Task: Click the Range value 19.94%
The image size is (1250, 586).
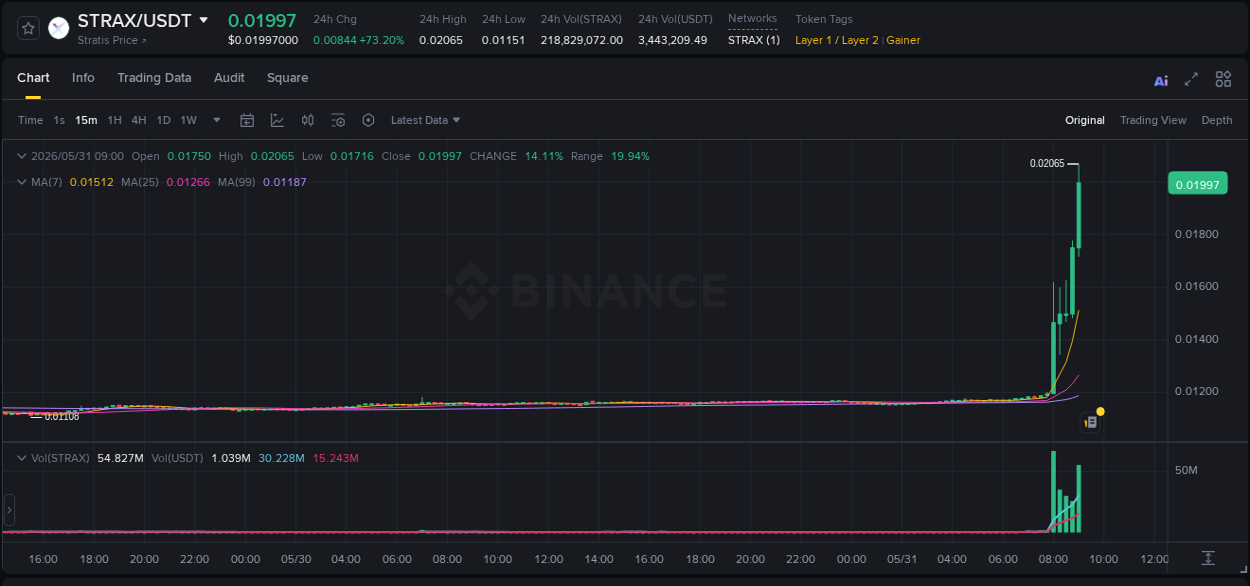Action: pyautogui.click(x=630, y=156)
